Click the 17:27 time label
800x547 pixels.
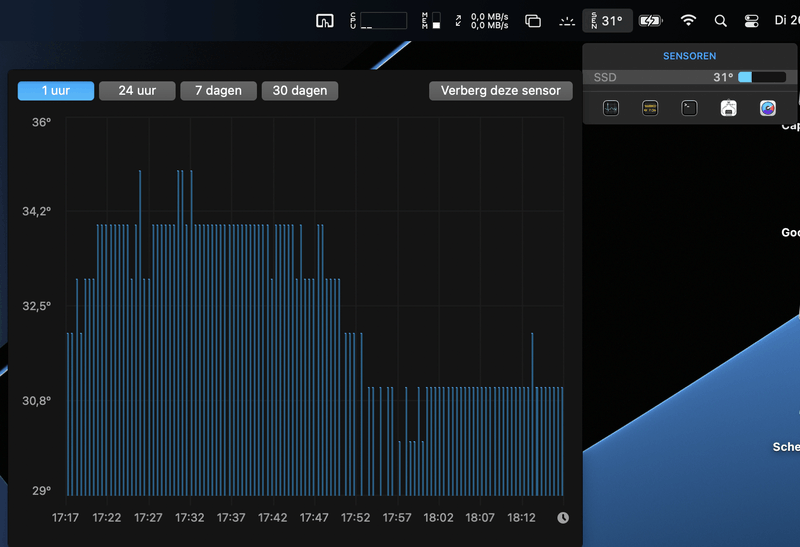coord(148,518)
